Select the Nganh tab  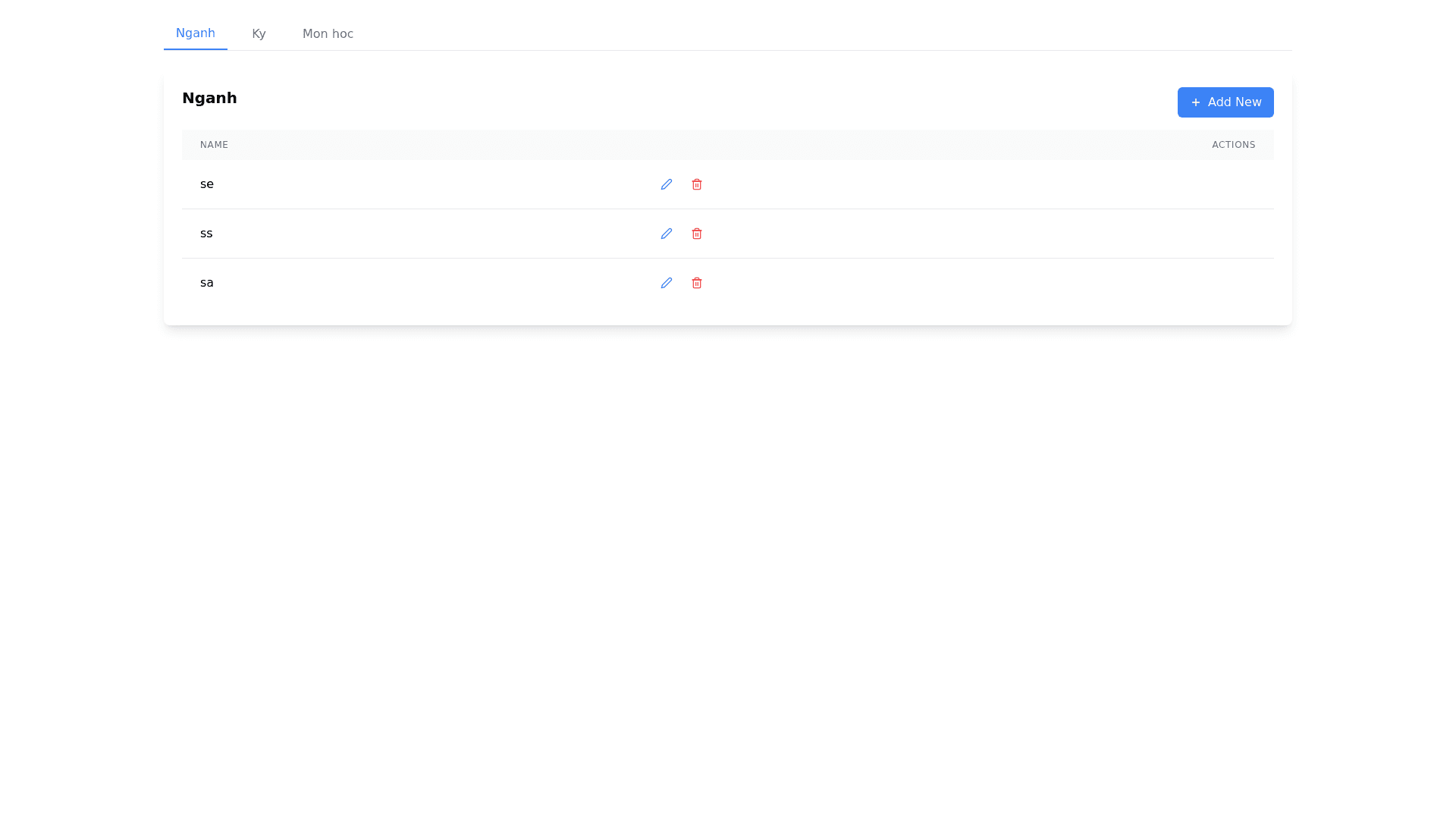pos(195,33)
